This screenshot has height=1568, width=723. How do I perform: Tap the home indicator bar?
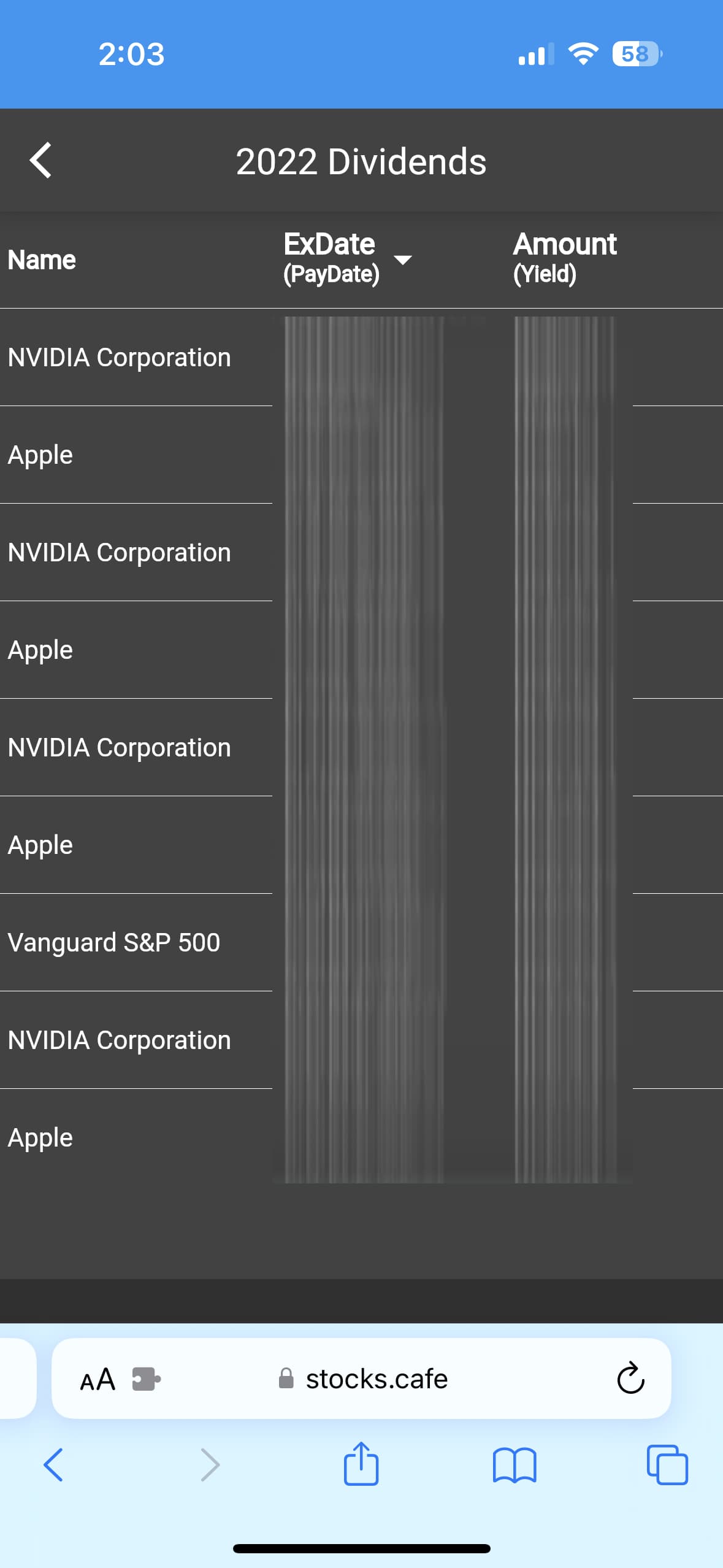click(361, 1548)
